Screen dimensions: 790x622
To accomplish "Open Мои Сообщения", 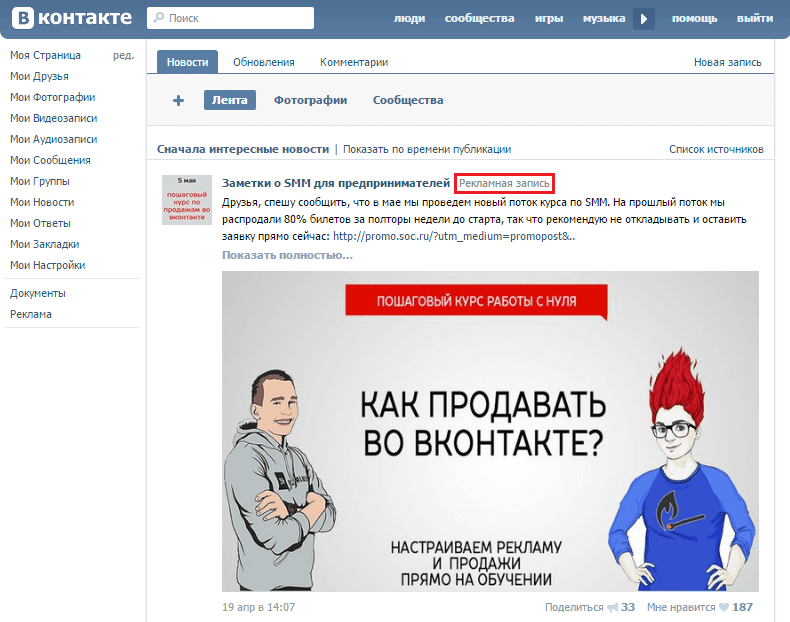I will point(50,160).
